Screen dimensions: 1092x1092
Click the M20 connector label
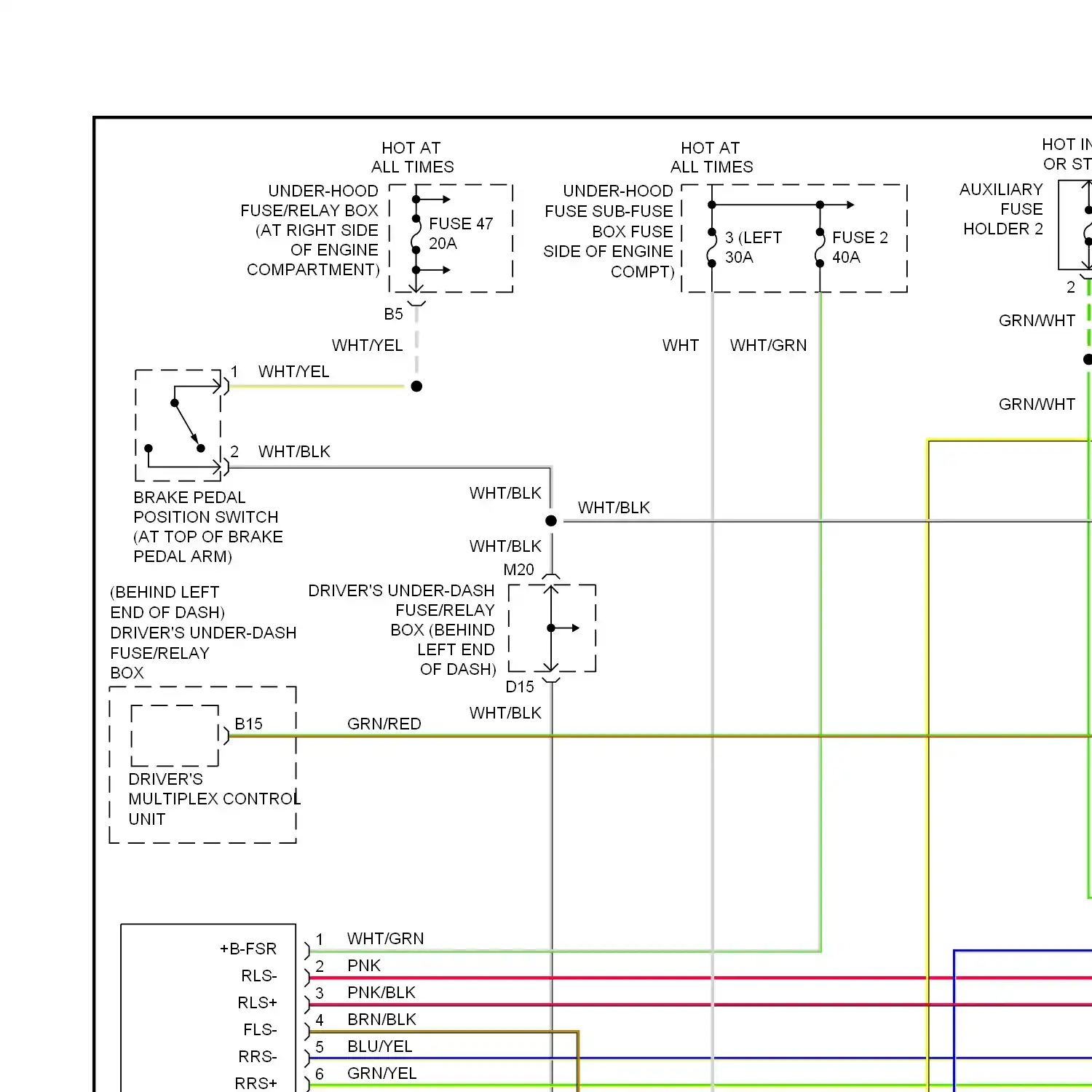tap(518, 570)
